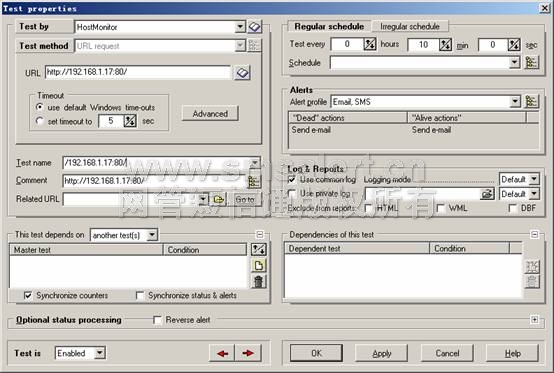Click the edit dependent test icon

coord(532,267)
